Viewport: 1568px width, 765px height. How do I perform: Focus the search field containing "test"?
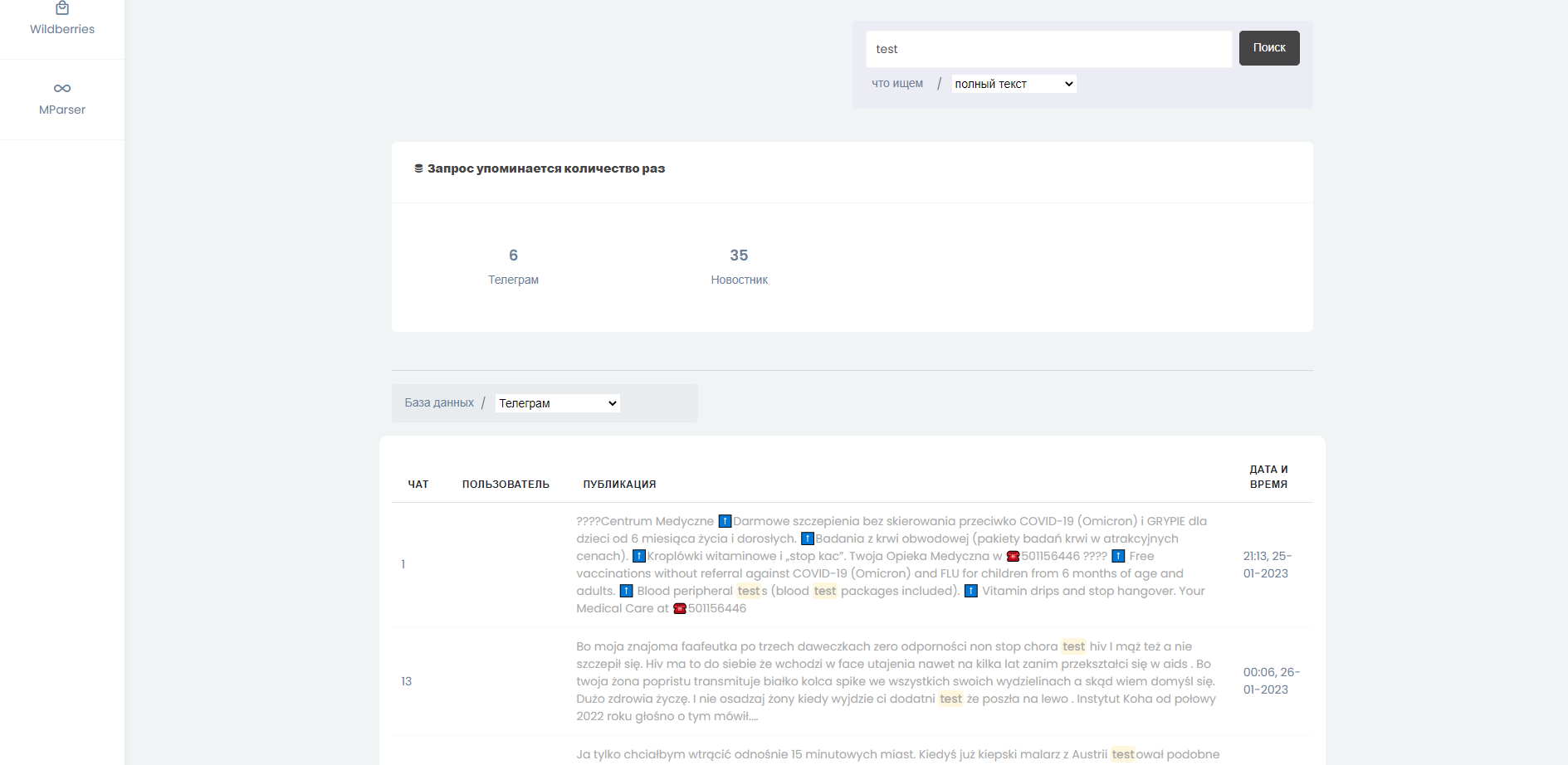1048,49
